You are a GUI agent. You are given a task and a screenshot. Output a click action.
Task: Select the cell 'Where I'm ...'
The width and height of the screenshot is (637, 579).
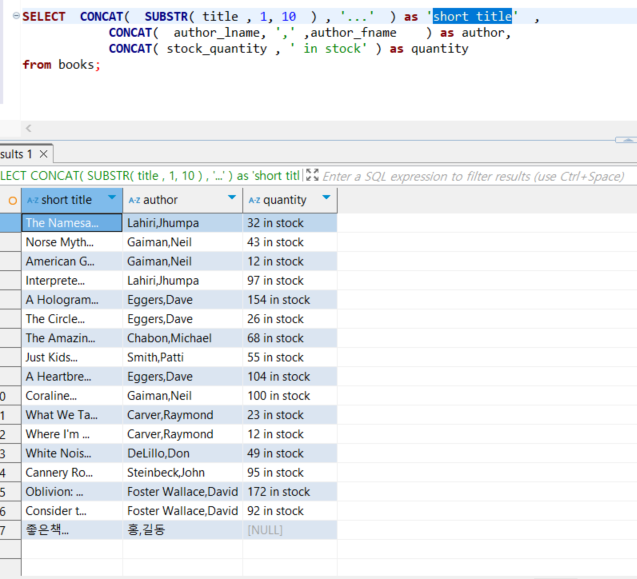click(72, 434)
